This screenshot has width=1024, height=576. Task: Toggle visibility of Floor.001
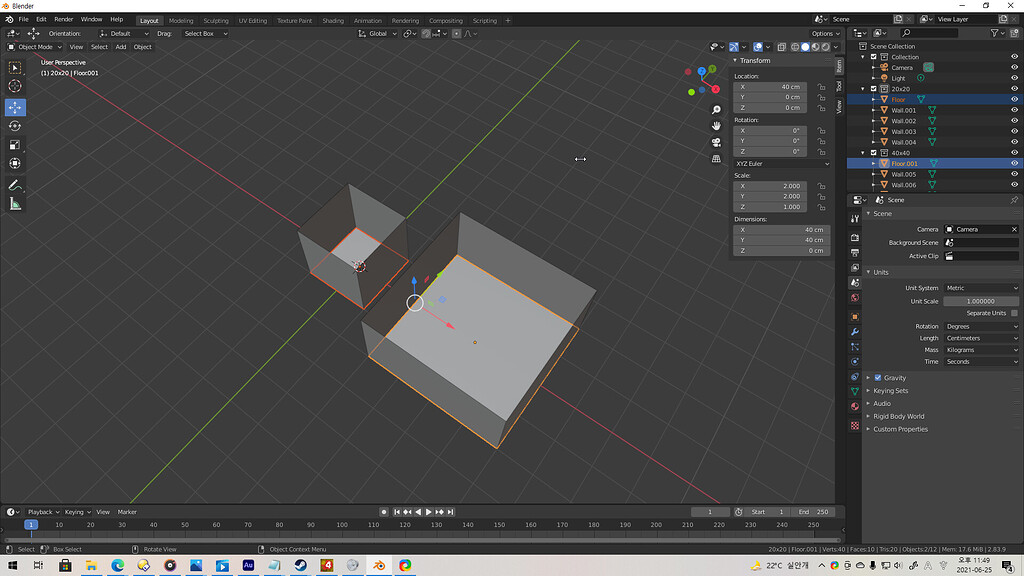[1014, 163]
